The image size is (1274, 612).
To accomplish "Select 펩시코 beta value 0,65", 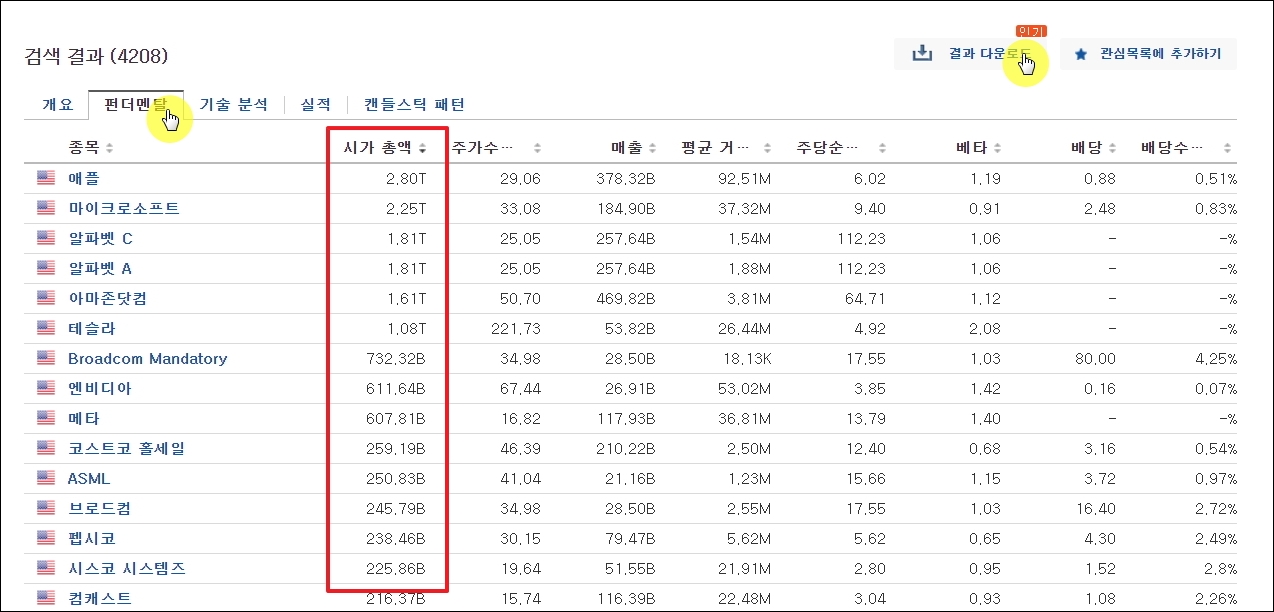I will [x=985, y=538].
